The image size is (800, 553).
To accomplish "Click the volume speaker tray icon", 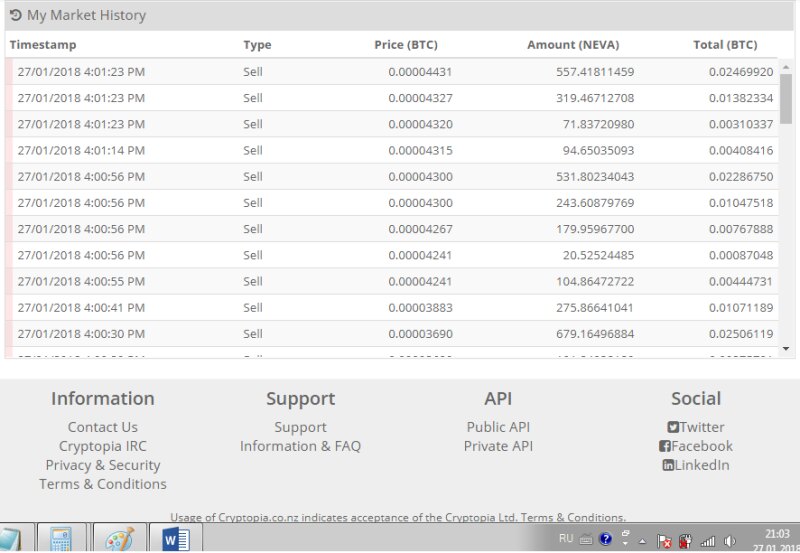I will coord(730,541).
